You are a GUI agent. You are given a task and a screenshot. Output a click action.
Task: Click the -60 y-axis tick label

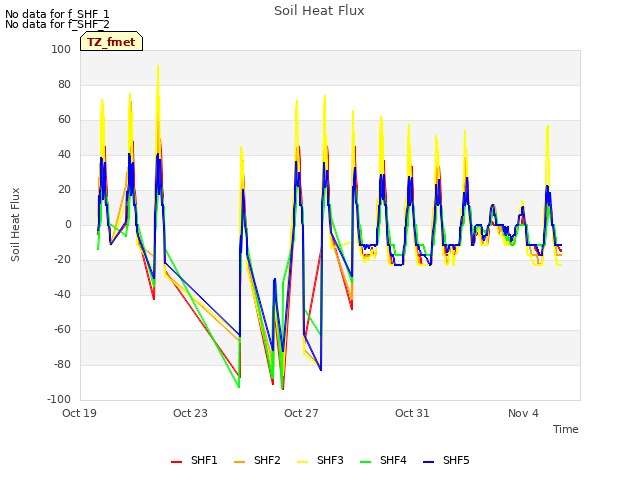pos(62,329)
